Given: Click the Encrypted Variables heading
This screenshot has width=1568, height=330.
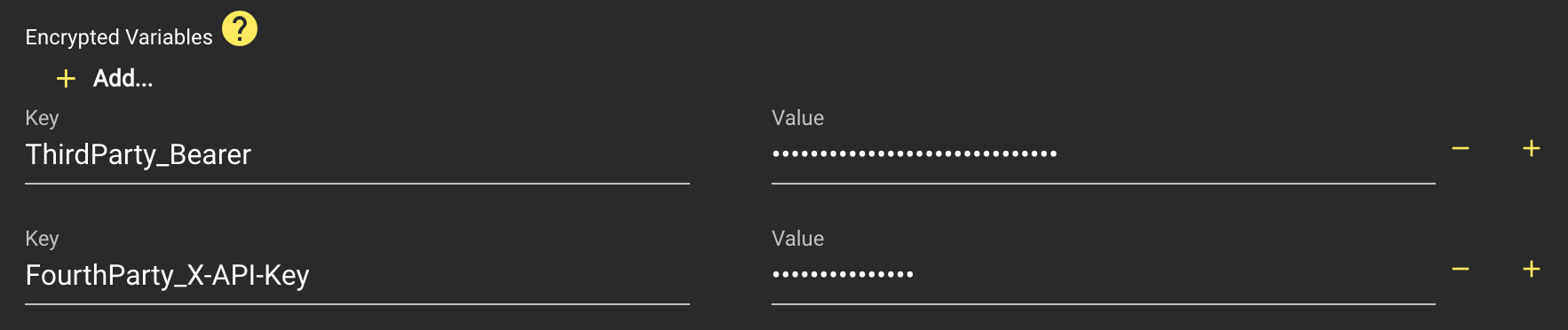Looking at the screenshot, I should coord(119,37).
